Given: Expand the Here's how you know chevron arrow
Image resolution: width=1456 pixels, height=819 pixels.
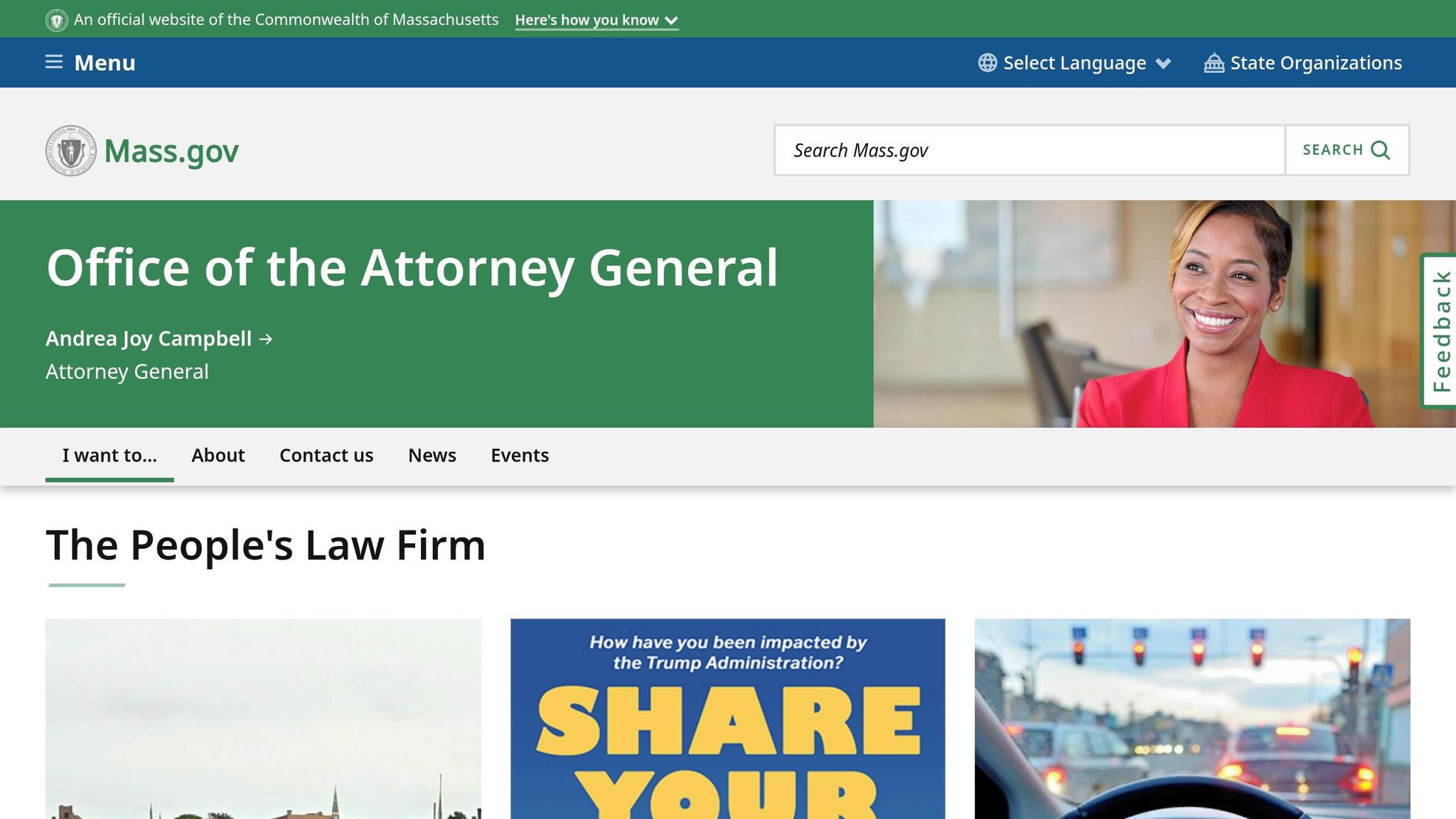Looking at the screenshot, I should point(670,21).
